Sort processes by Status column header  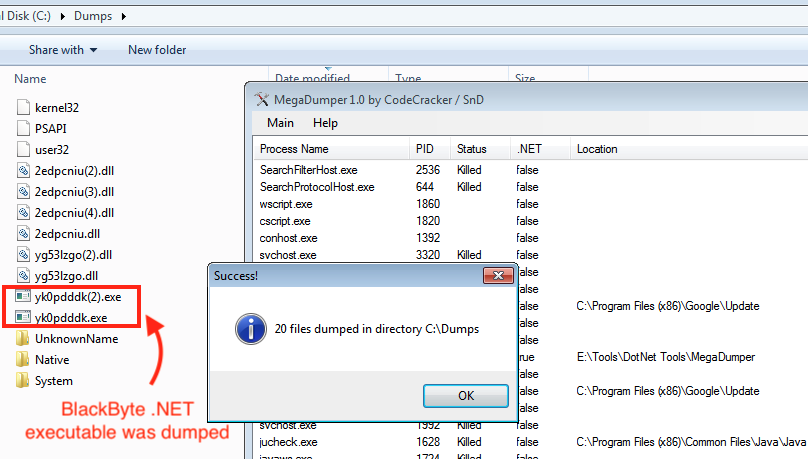point(472,149)
